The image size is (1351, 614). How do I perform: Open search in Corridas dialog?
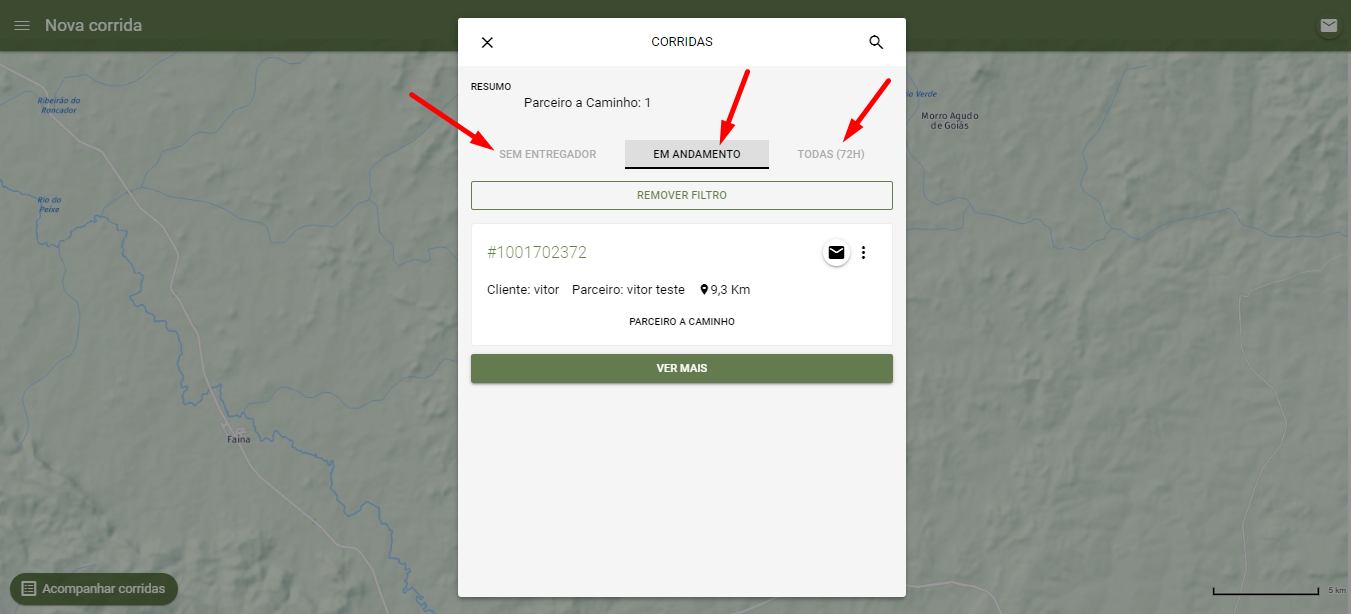[x=876, y=42]
